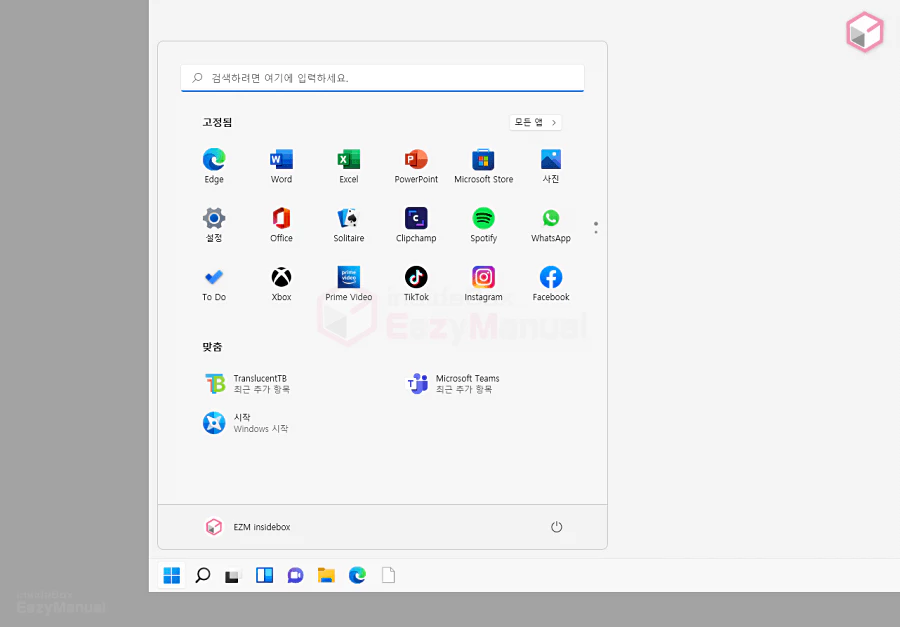Launch WhatsApp pinned app
Image resolution: width=900 pixels, height=627 pixels.
[x=551, y=225]
